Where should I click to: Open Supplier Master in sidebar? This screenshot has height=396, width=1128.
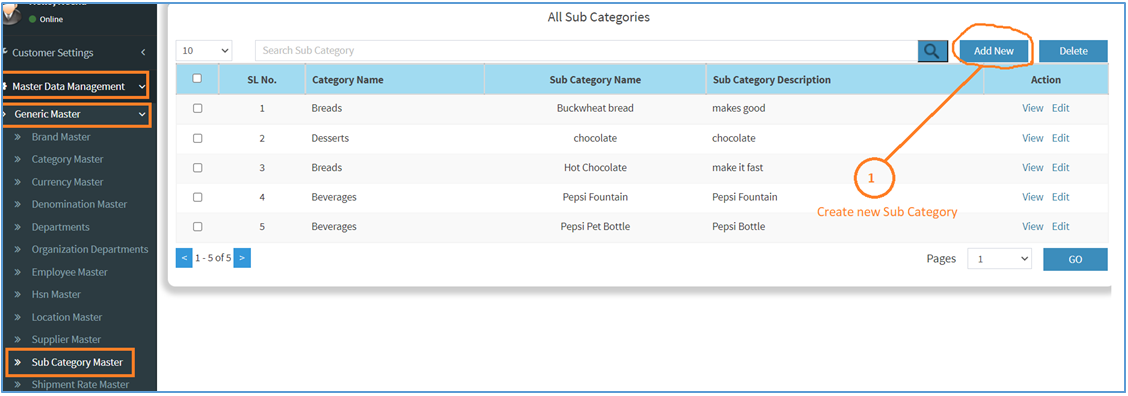click(66, 339)
